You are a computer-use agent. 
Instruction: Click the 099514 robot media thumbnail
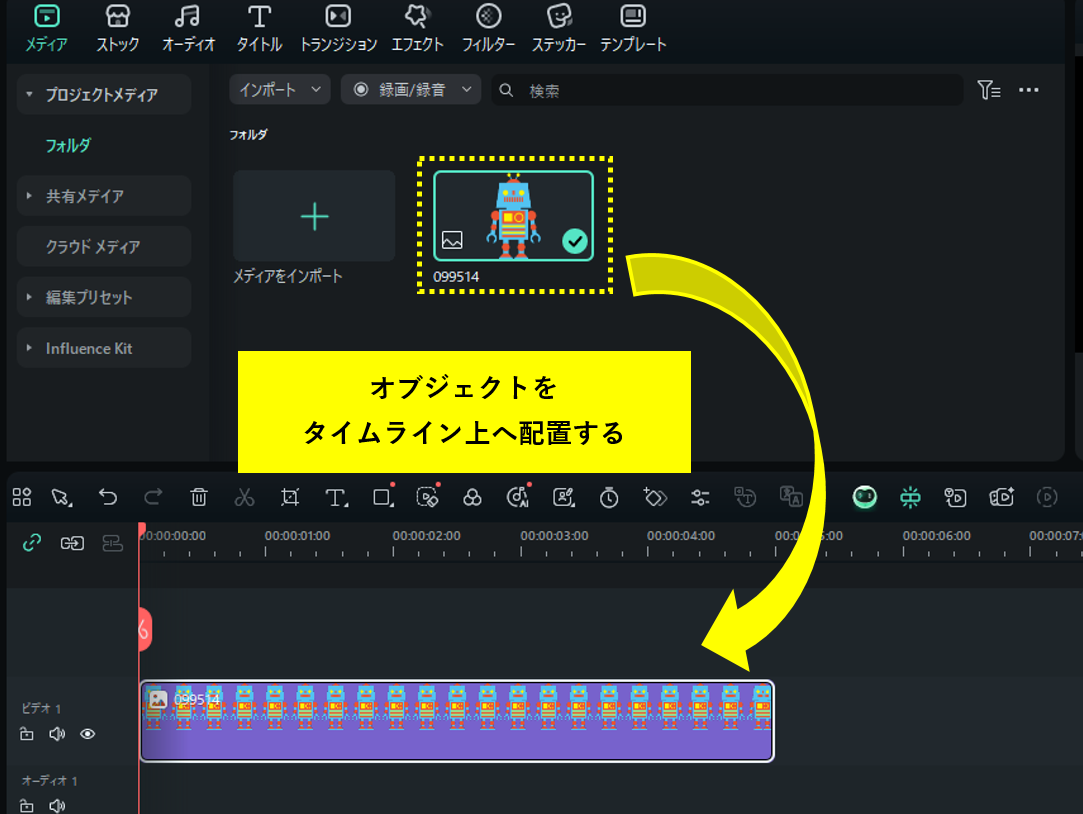coord(513,216)
